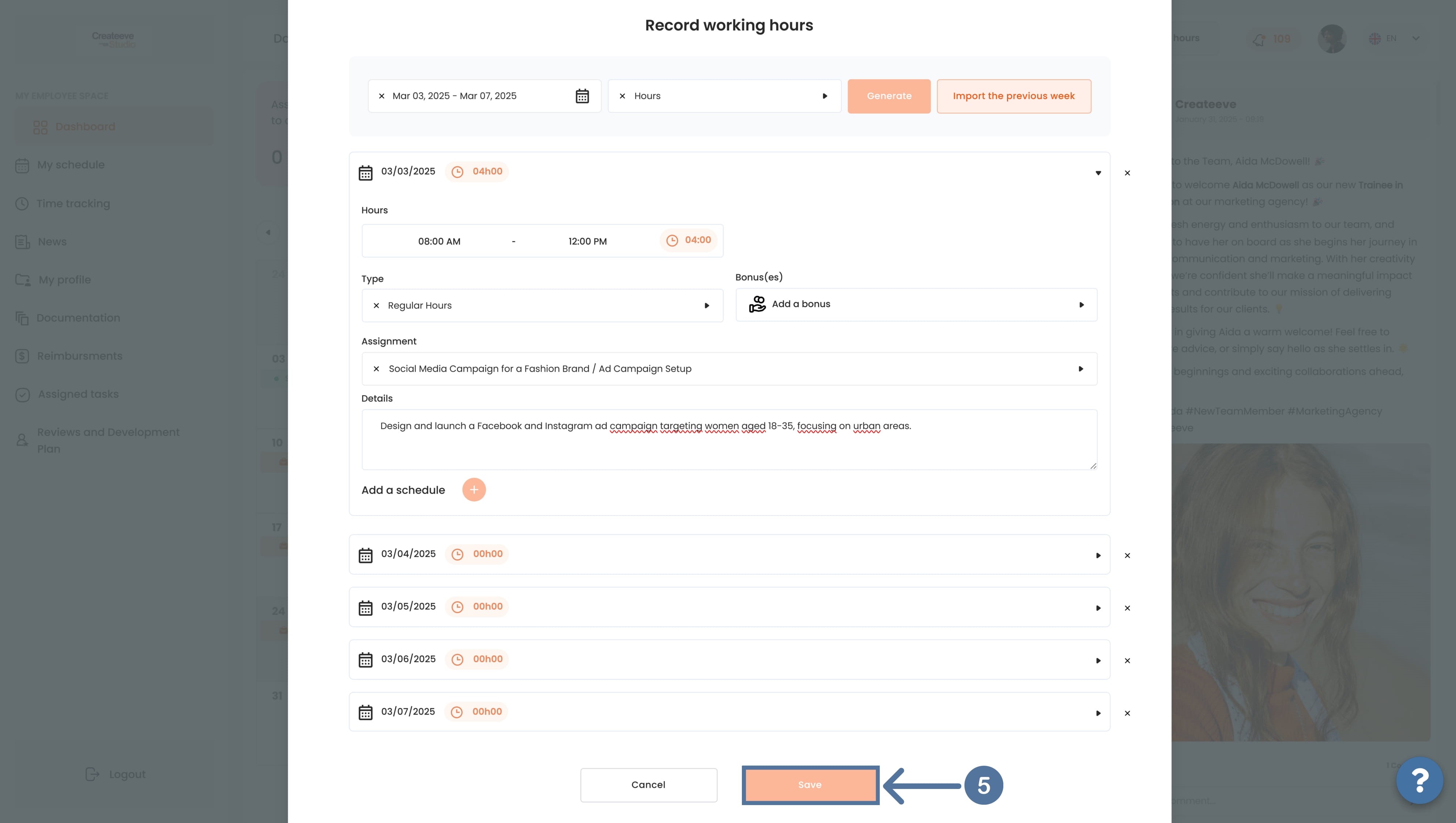Image resolution: width=1456 pixels, height=823 pixels.
Task: Click the 03/07/2025 00h00 clock badge
Action: click(x=476, y=712)
